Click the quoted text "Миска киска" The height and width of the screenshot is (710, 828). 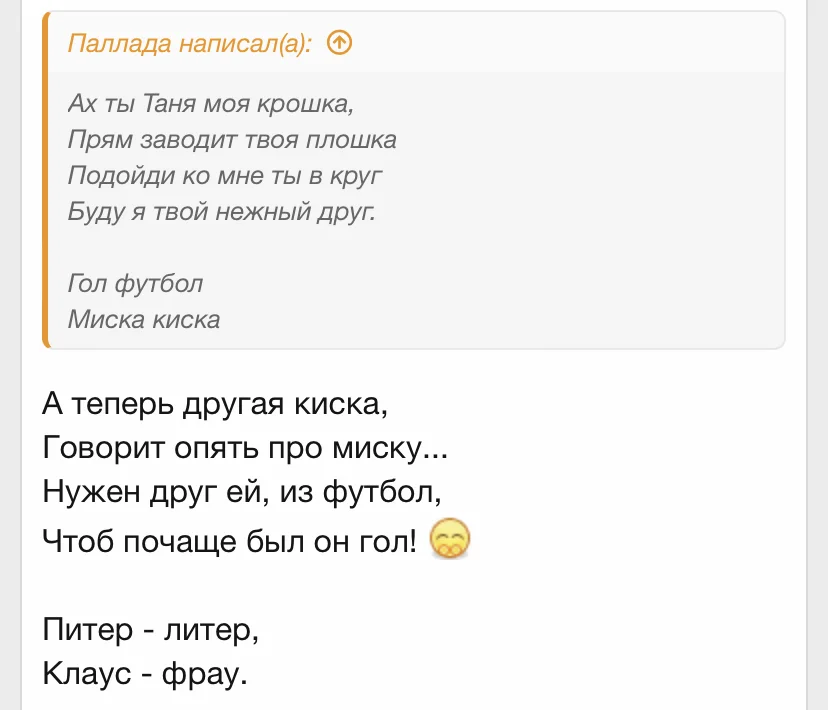pos(144,319)
